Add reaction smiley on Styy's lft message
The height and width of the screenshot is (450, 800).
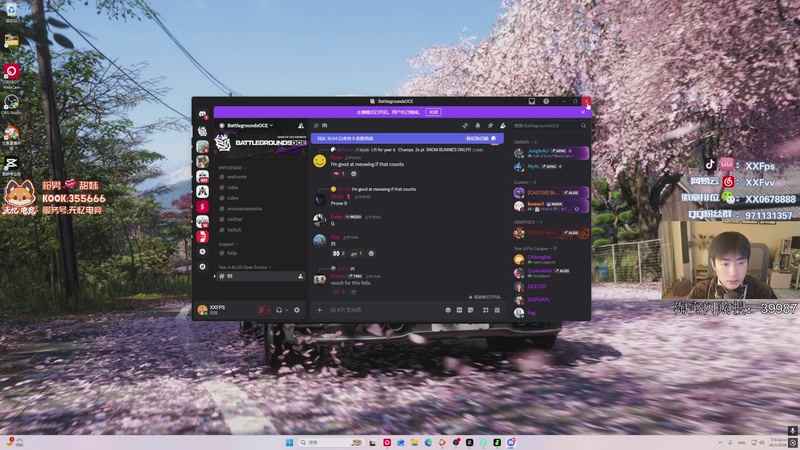click(371, 254)
